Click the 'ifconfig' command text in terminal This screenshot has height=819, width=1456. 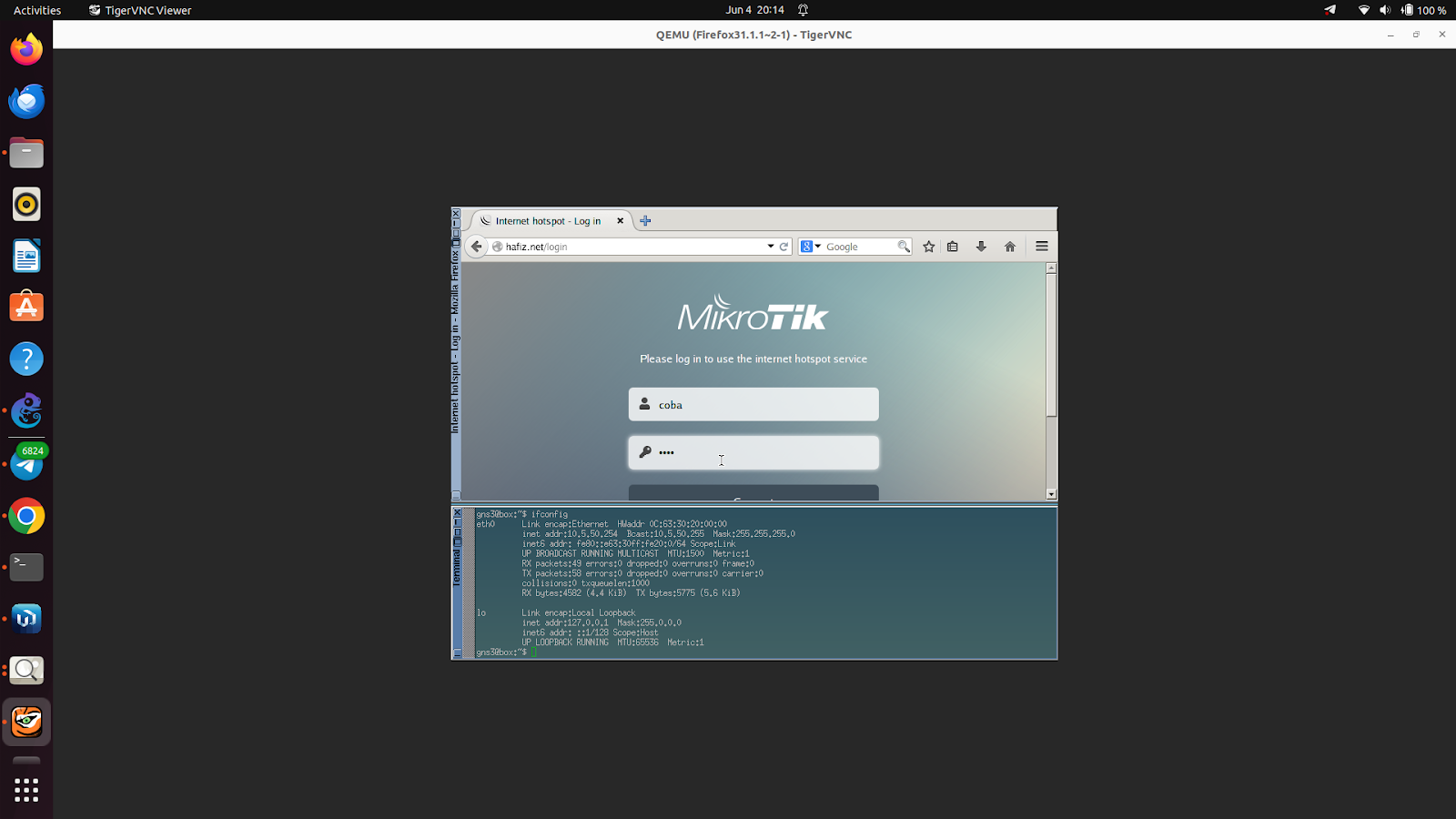click(550, 514)
